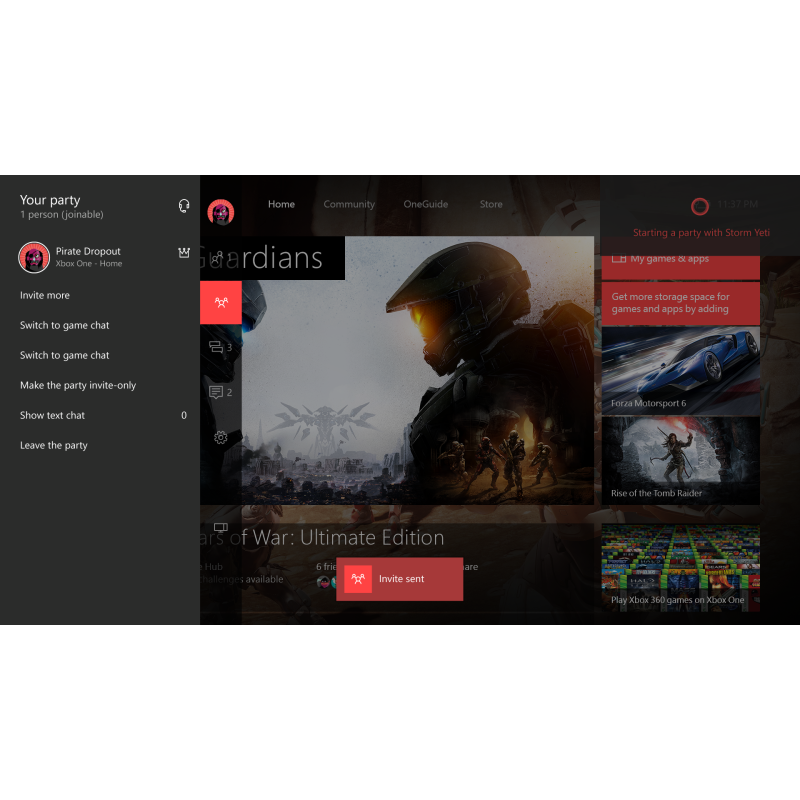Go to the OneGuide tab
This screenshot has height=800, width=800.
[426, 204]
